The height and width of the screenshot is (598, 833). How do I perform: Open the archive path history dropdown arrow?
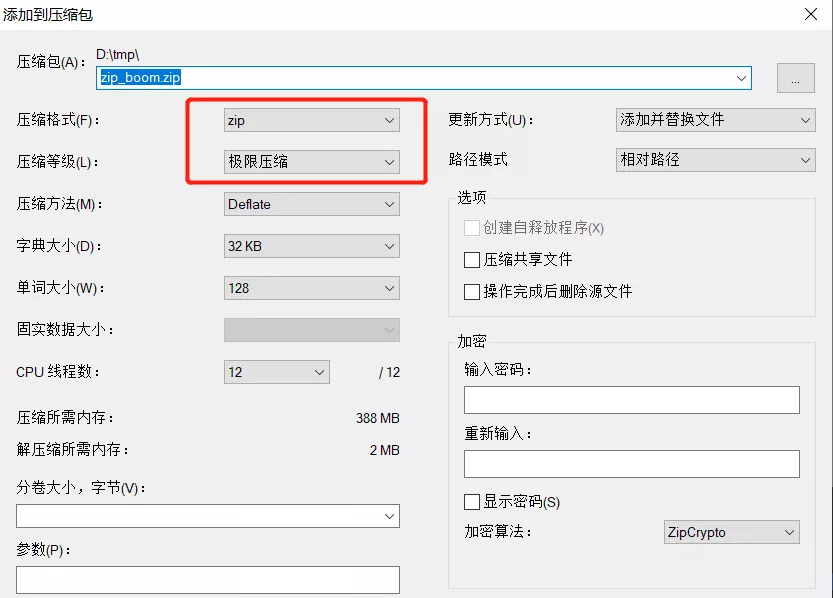tap(741, 78)
